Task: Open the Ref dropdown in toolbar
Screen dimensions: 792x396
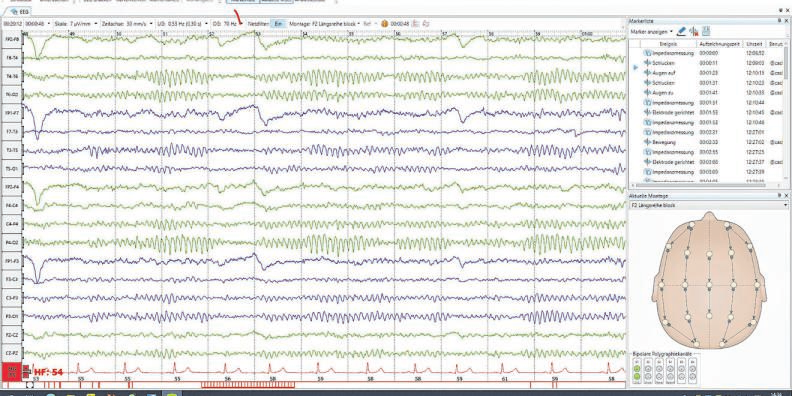Action: point(370,23)
